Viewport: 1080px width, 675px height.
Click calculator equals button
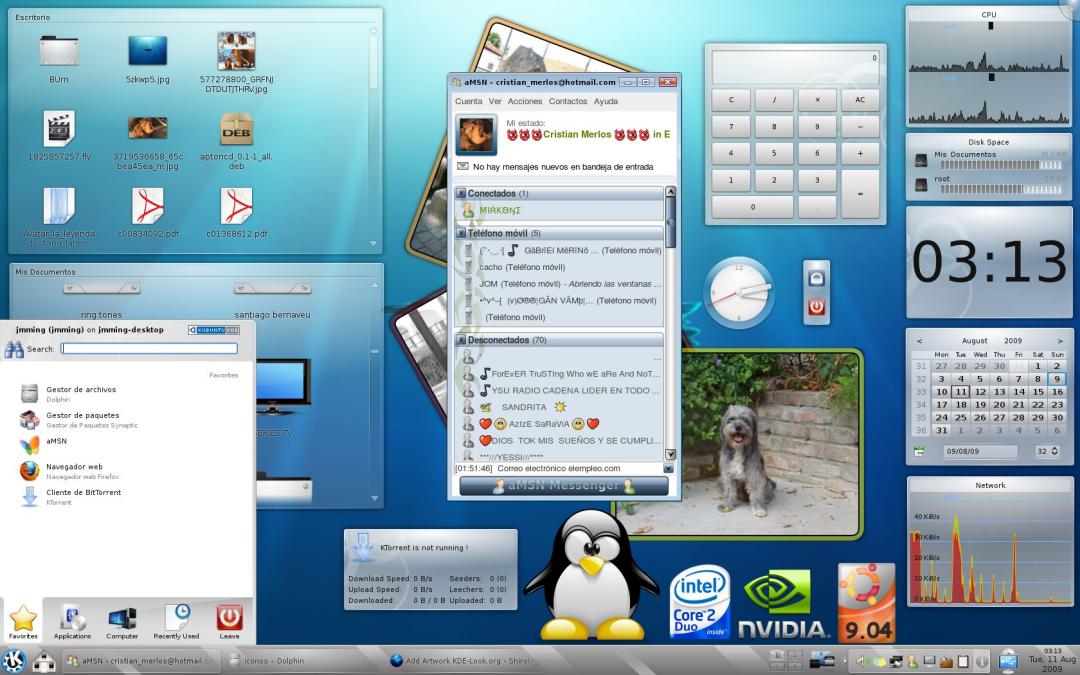(860, 194)
